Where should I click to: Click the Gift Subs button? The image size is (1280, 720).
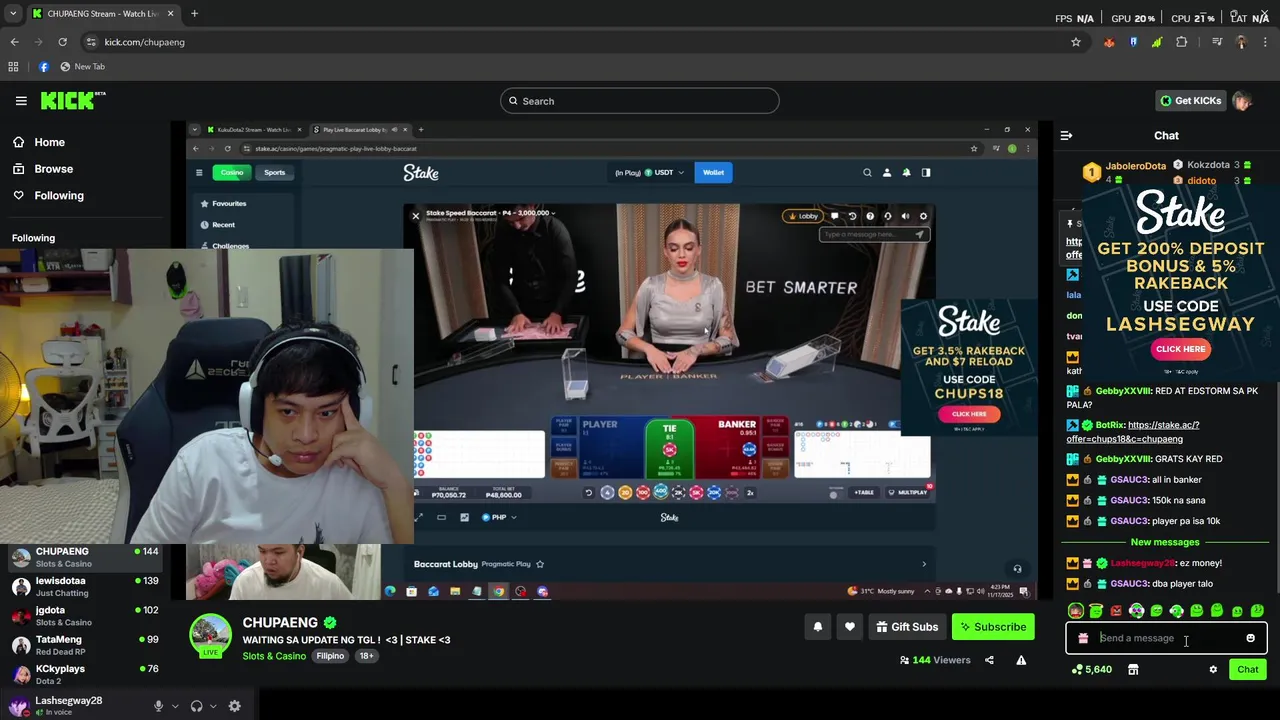pos(907,627)
